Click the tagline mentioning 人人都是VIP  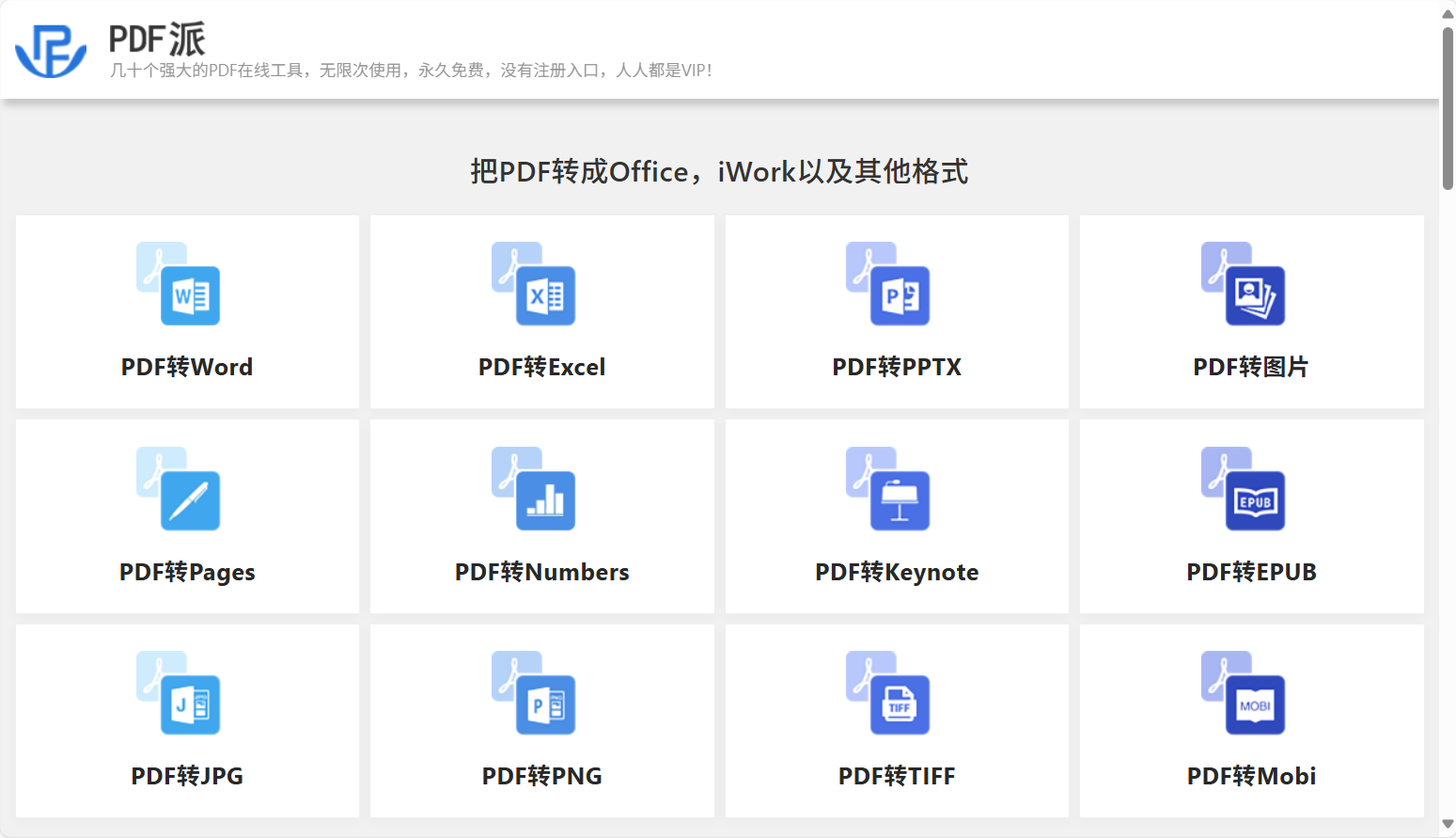411,71
